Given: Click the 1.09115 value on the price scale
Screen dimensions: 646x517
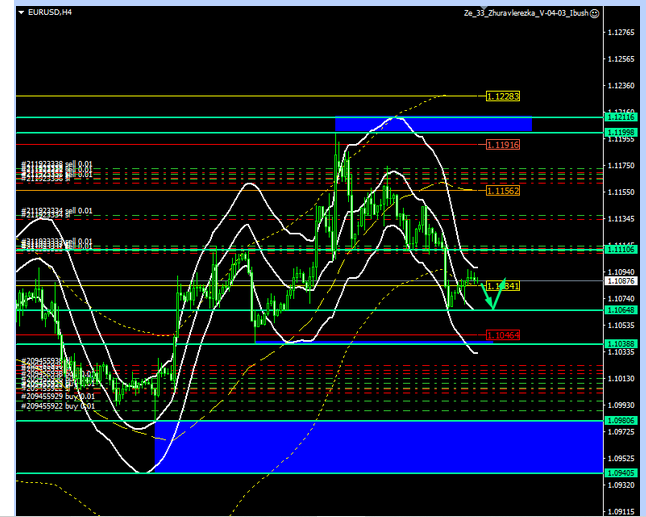Looking at the screenshot, I should 621,512.
